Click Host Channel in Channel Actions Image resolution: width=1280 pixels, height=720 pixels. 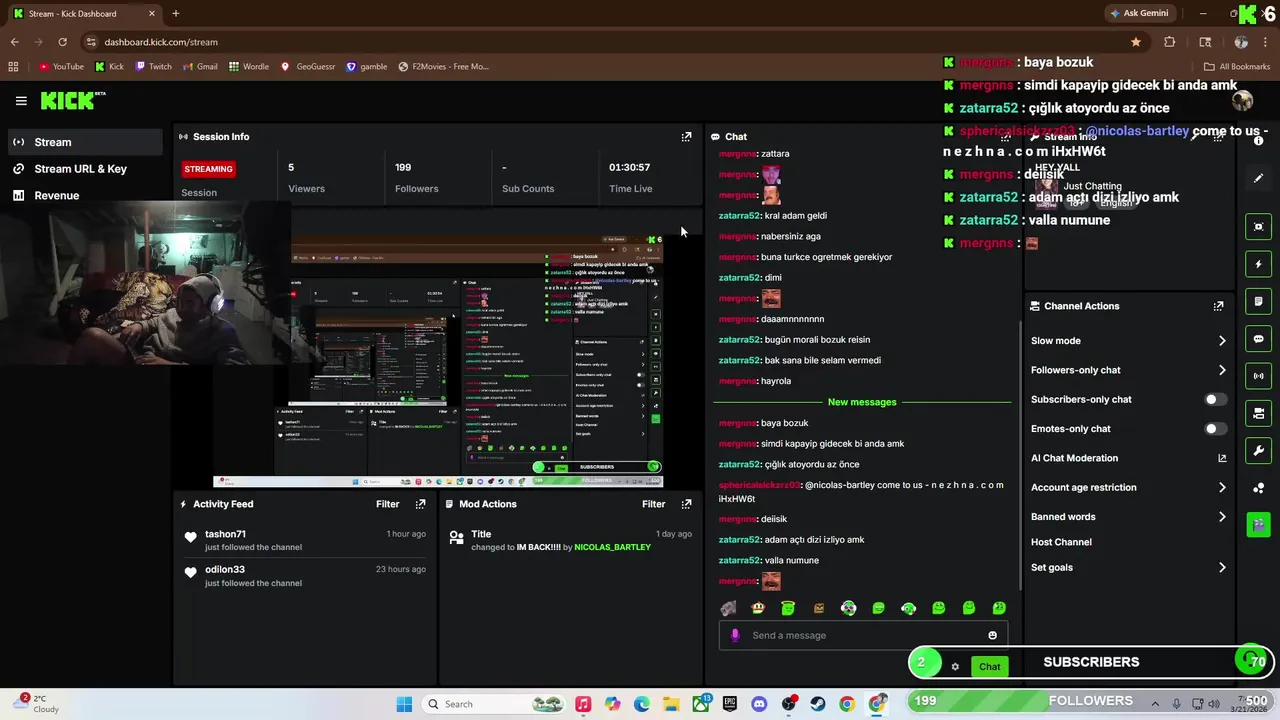click(1061, 542)
